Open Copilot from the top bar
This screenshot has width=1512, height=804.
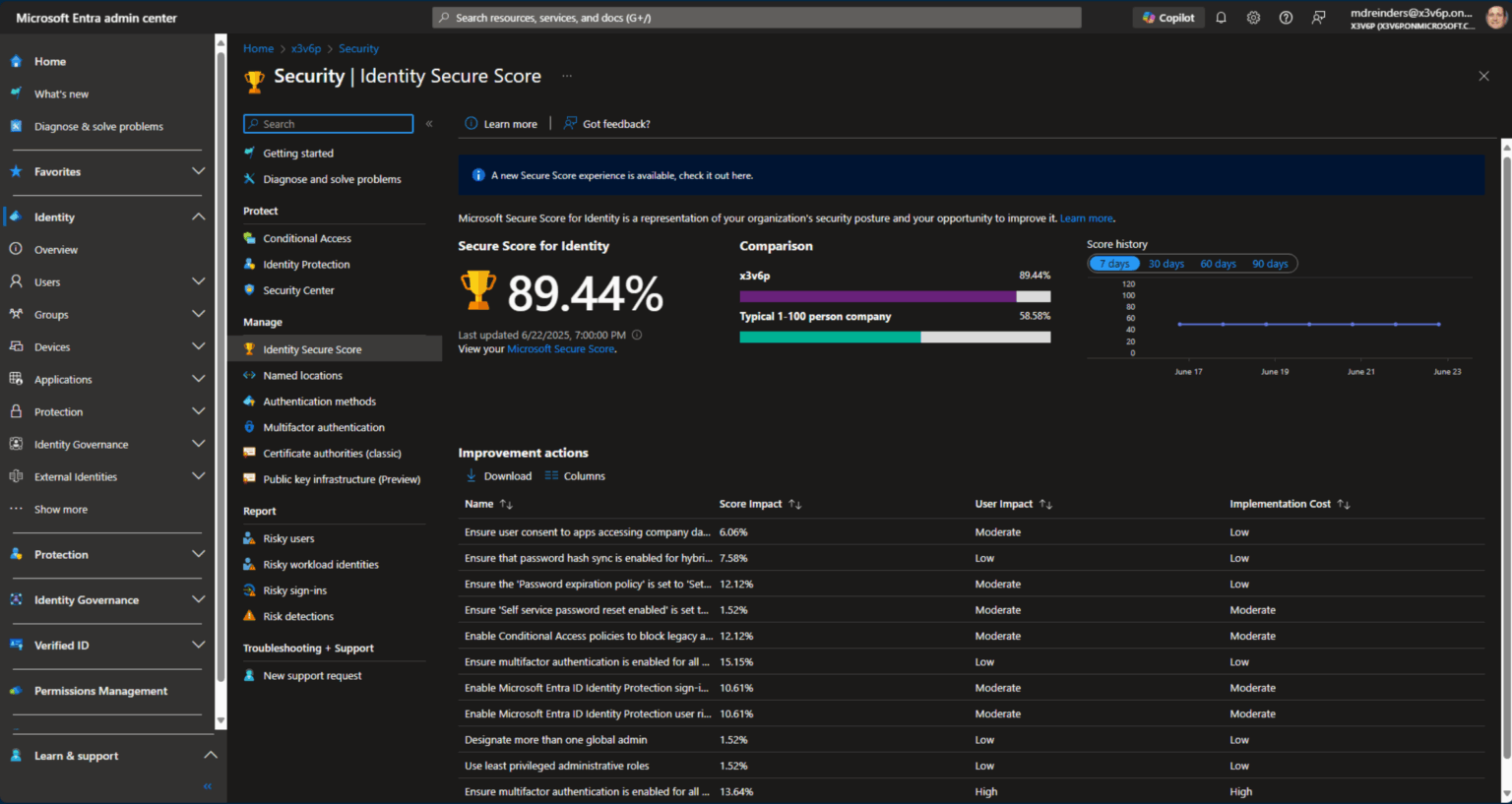[1167, 17]
